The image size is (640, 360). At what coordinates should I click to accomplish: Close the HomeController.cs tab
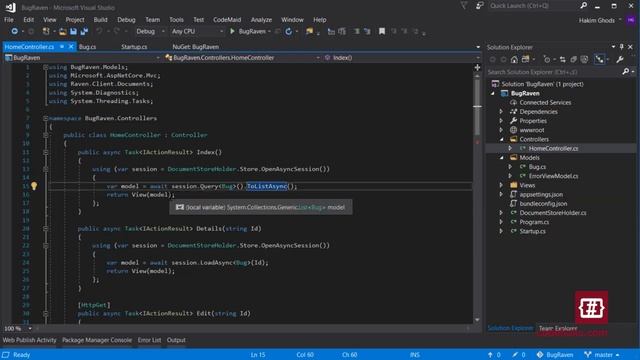coord(71,47)
